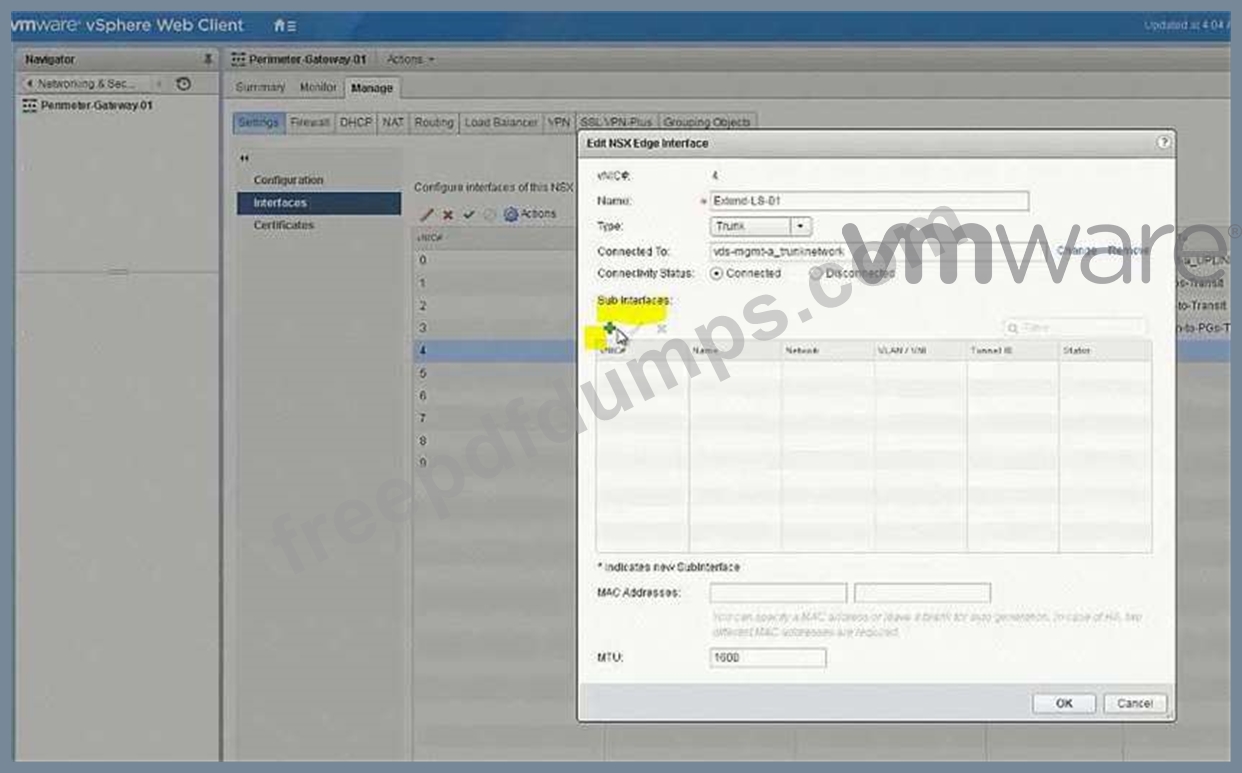Select Interfaces in the settings menu
The height and width of the screenshot is (773, 1242).
pyautogui.click(x=319, y=203)
